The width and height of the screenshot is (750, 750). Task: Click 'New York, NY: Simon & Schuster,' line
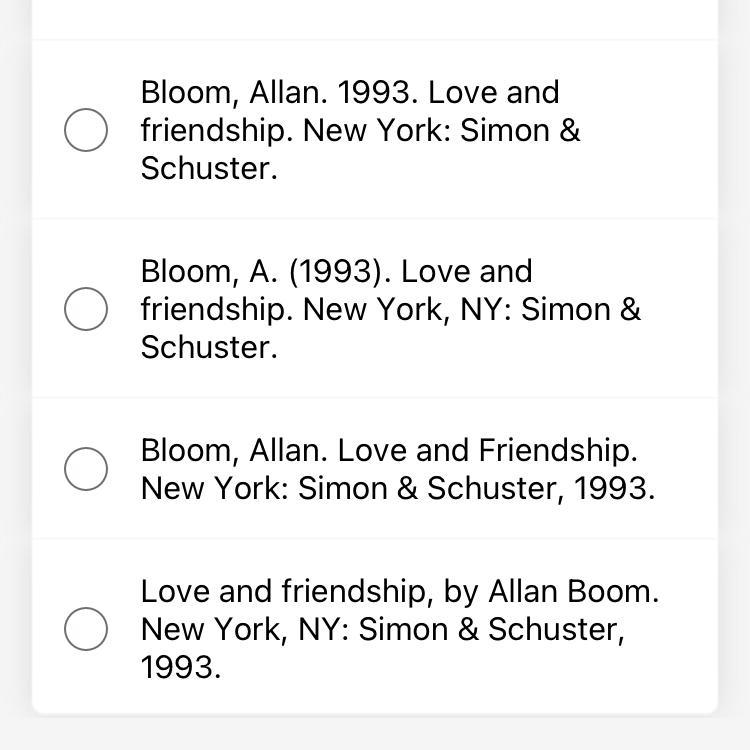[x=382, y=630]
